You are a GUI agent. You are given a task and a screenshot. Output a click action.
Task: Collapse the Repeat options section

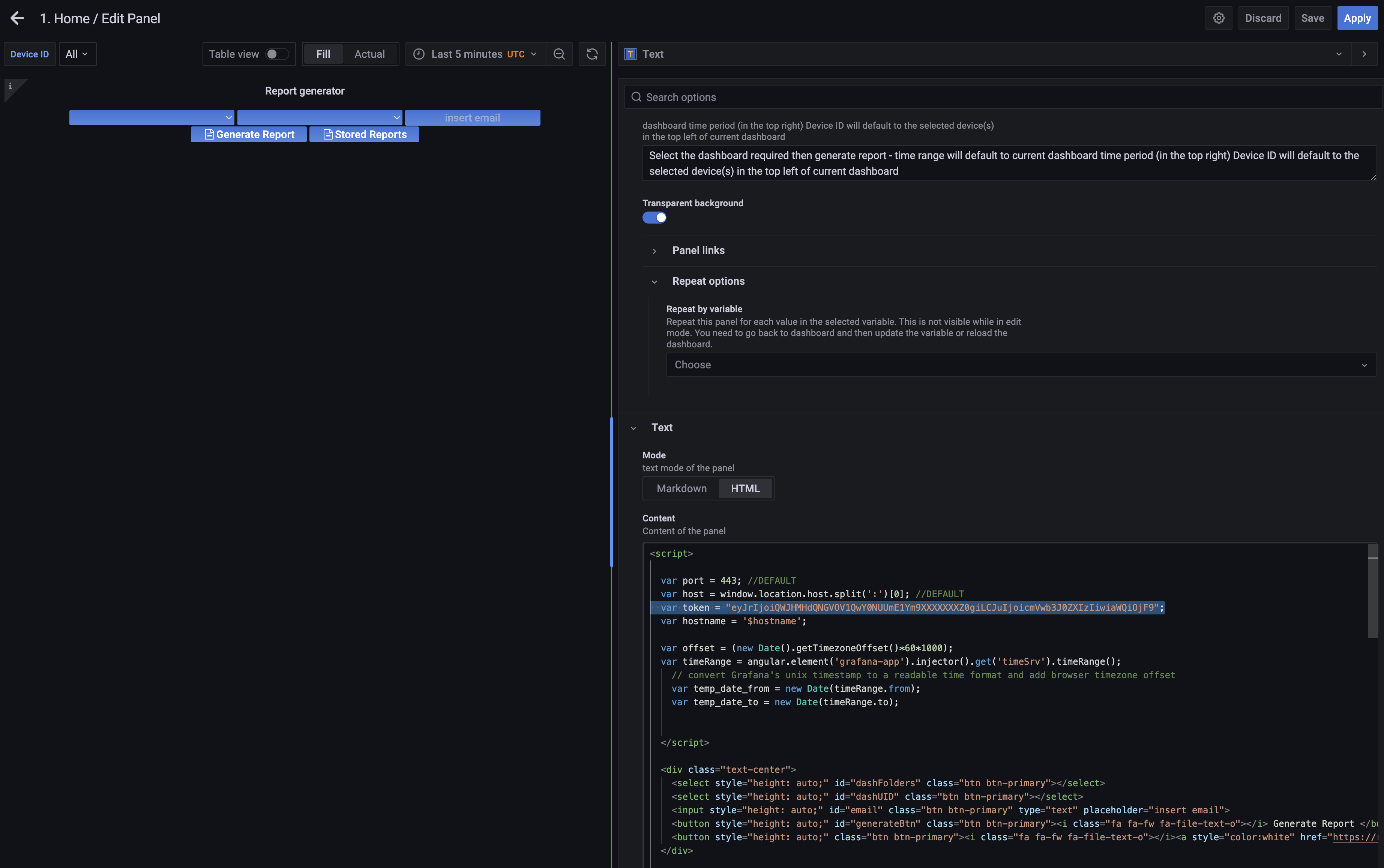coord(709,281)
